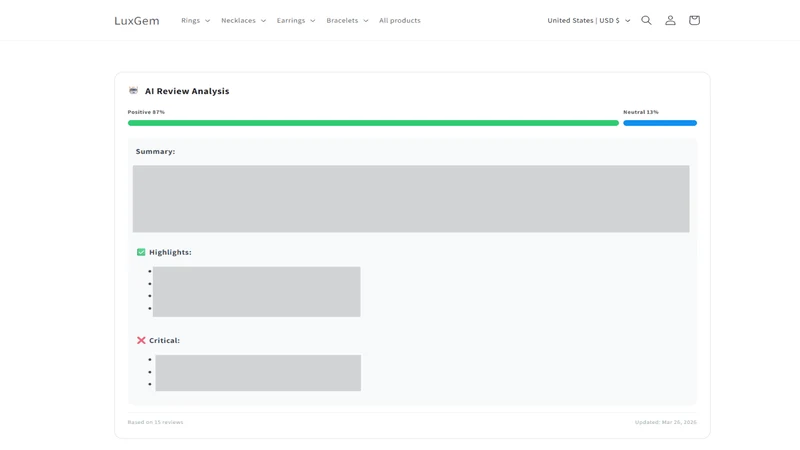Click the red X icon next to Critical
800x450 pixels.
pyautogui.click(x=141, y=340)
